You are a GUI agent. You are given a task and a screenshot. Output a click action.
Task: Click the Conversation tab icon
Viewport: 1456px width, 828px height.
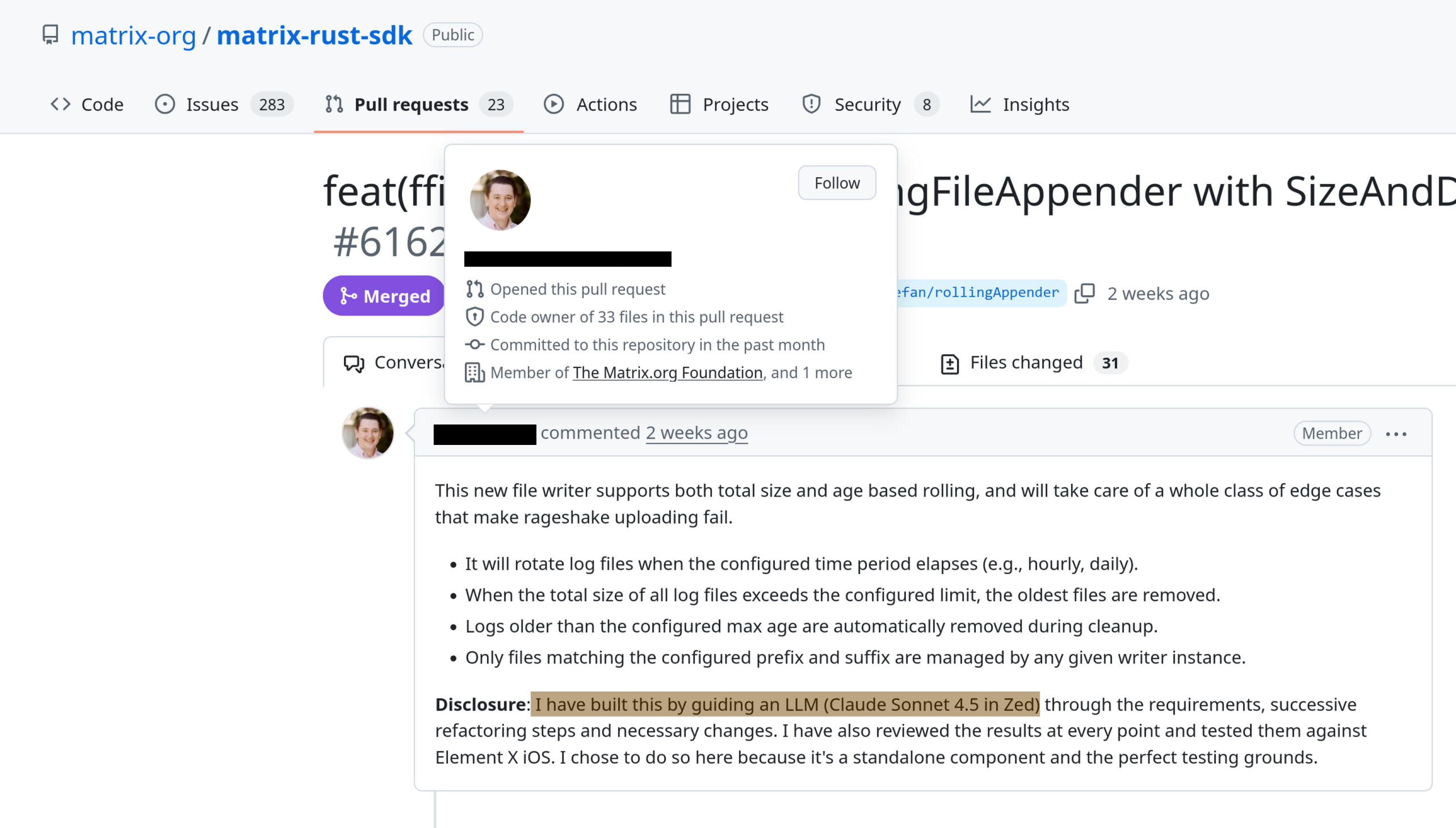coord(354,363)
